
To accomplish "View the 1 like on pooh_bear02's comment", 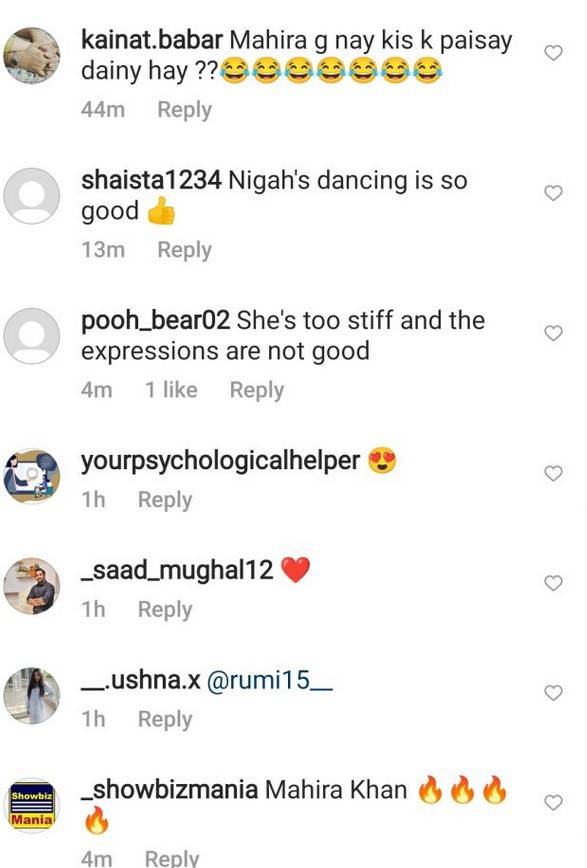I will [171, 390].
